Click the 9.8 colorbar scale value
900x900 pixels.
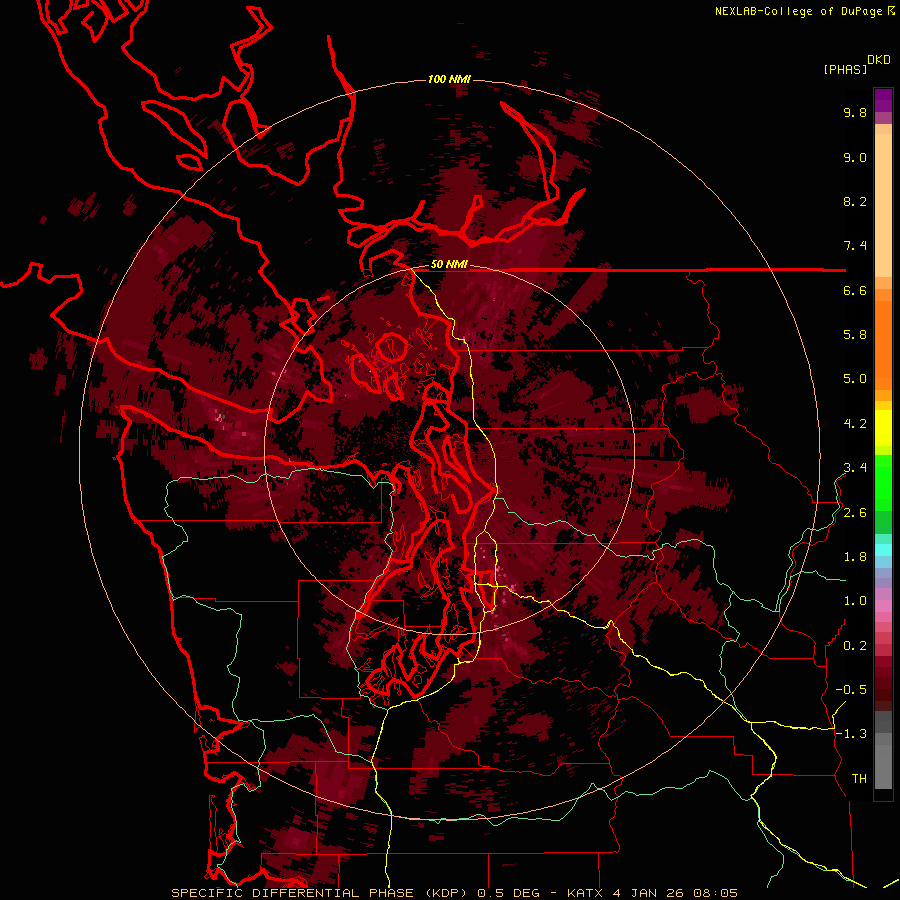point(855,112)
